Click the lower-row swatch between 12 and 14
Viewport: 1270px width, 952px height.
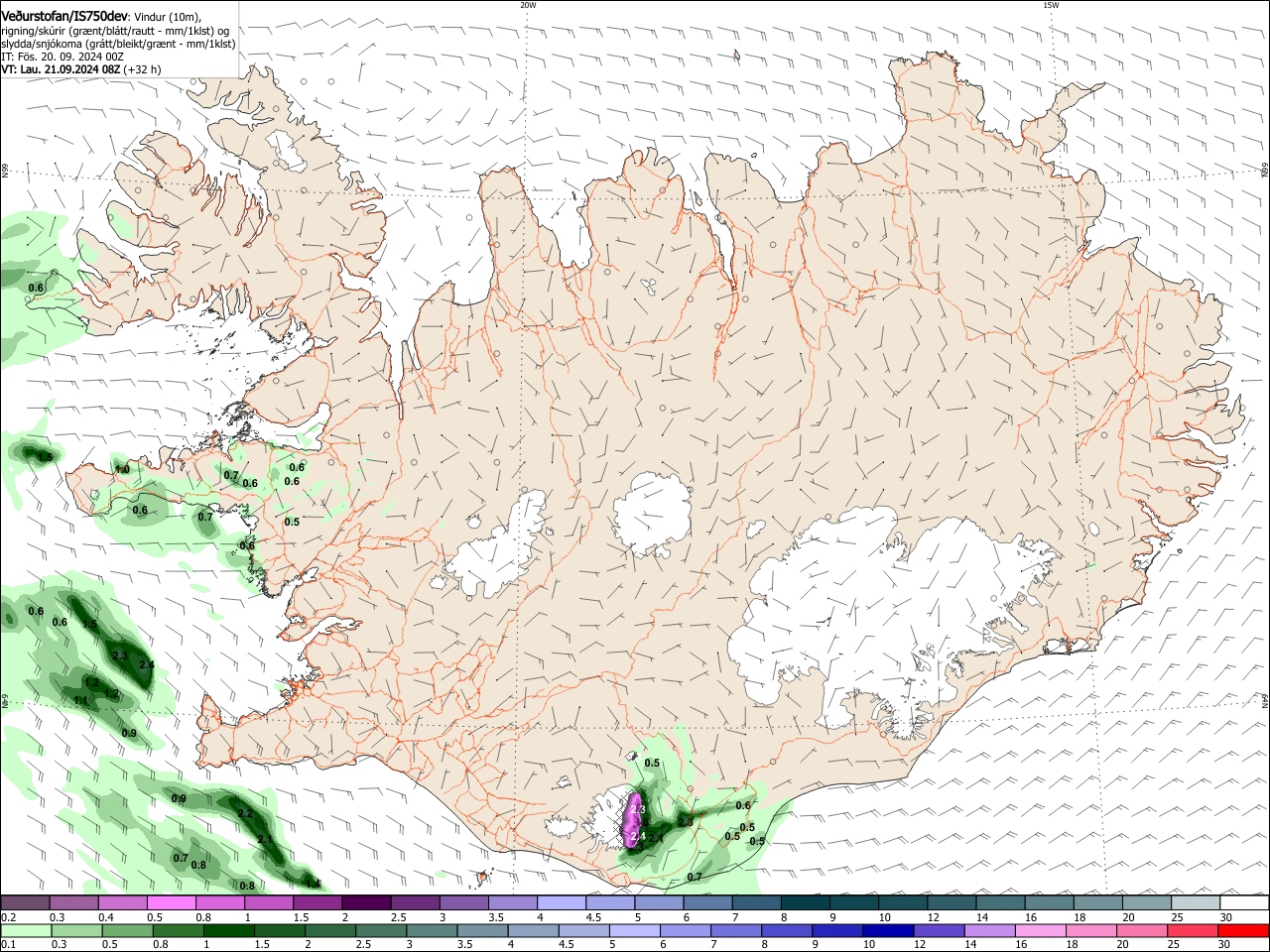[937, 930]
